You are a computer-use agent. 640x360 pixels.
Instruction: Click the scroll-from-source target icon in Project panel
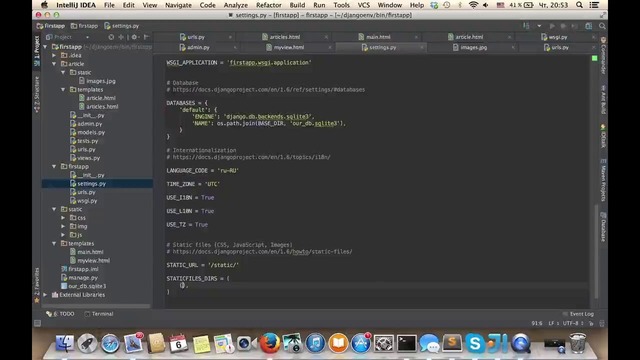pos(111,37)
